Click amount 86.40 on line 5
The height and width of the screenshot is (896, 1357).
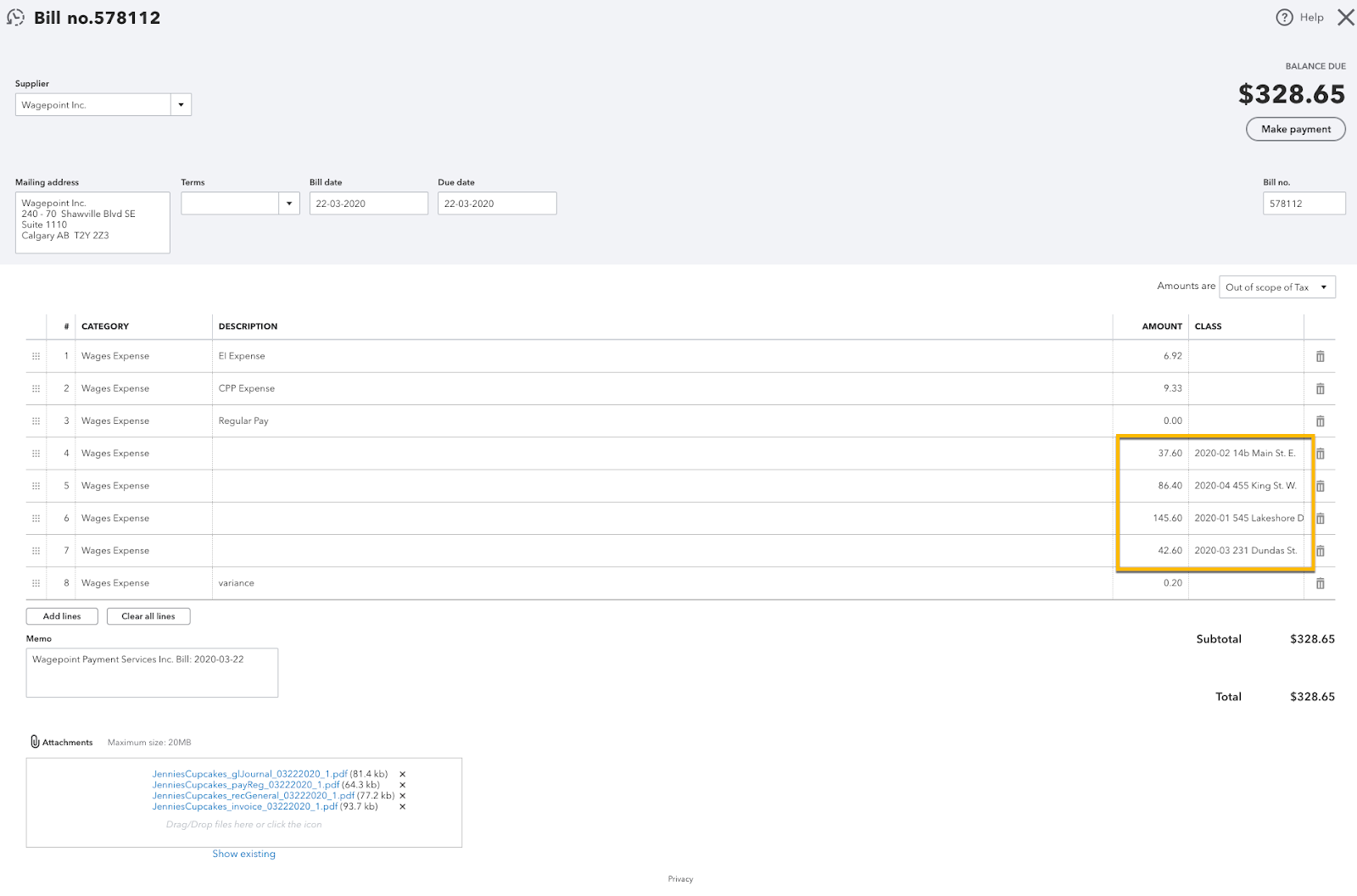pyautogui.click(x=1170, y=486)
